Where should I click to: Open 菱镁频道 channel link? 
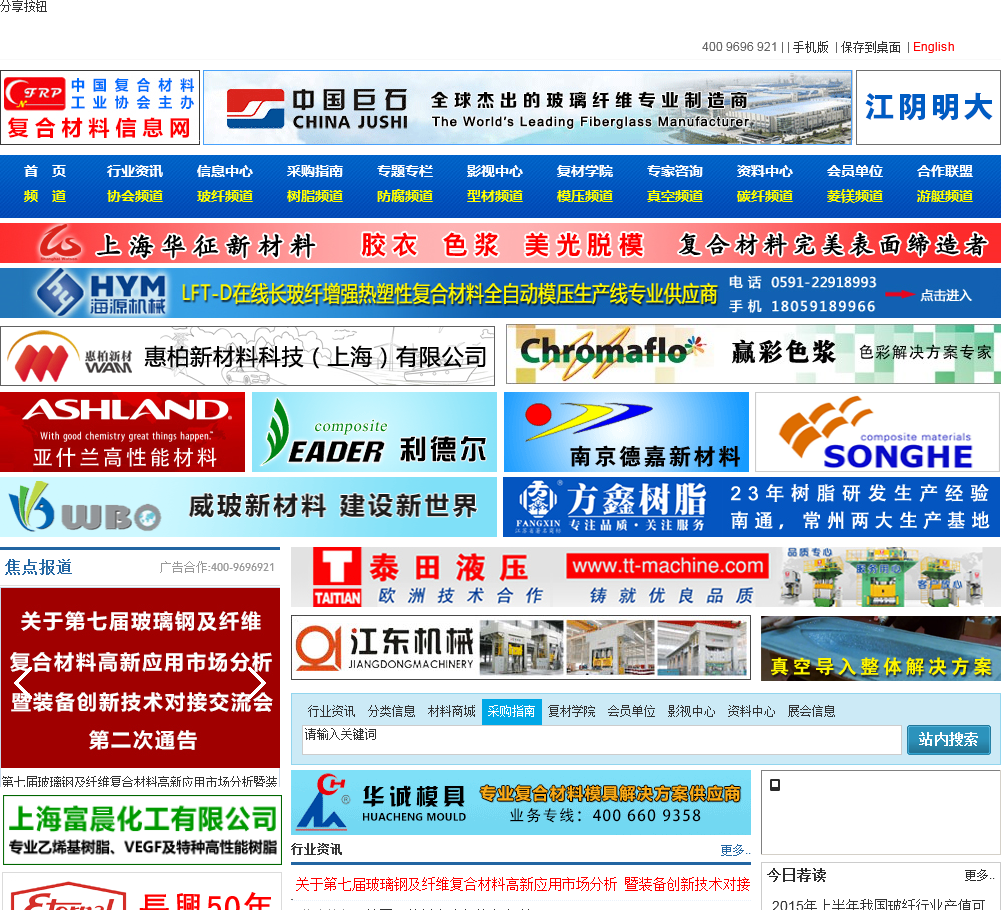tap(855, 196)
